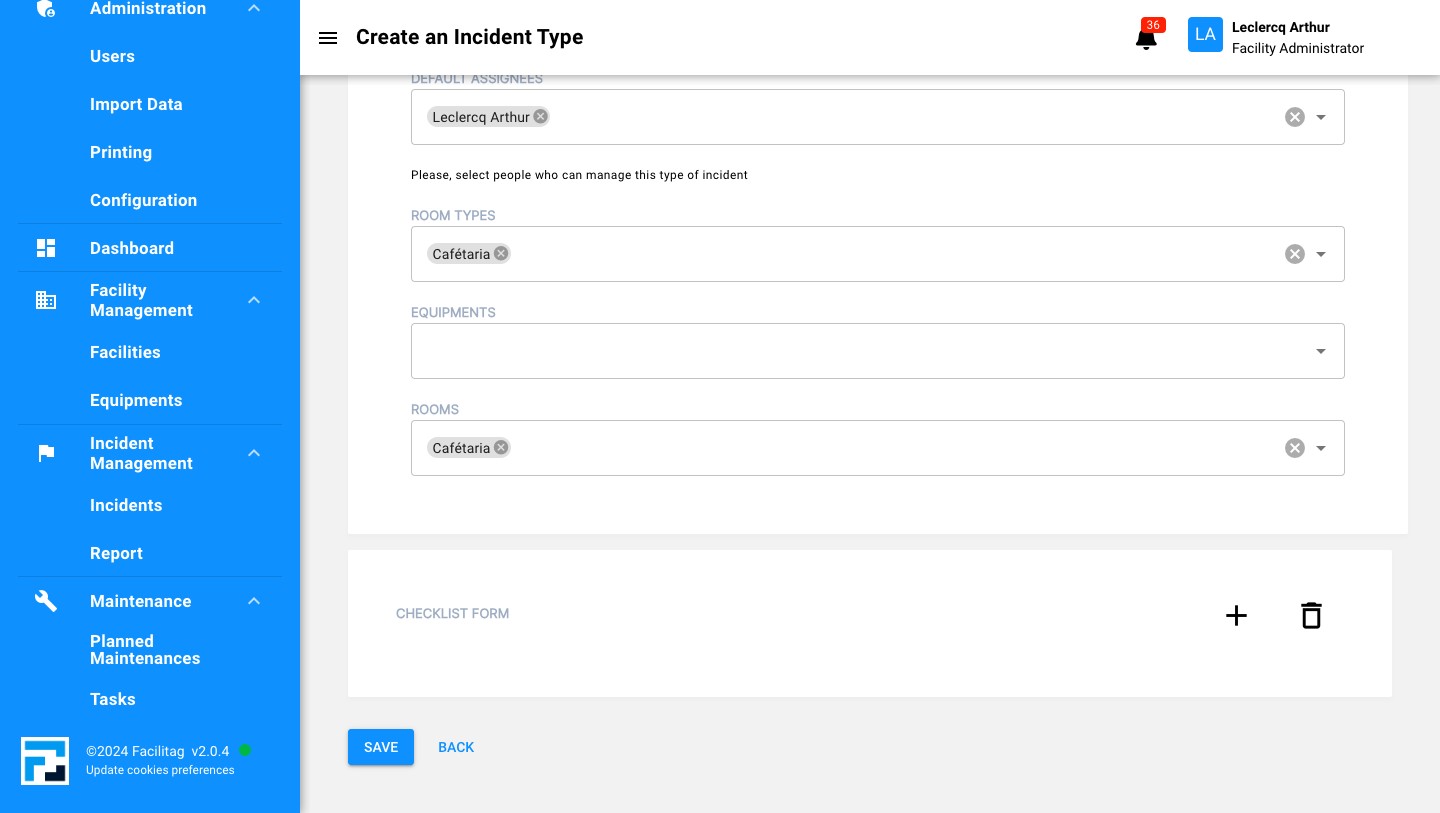Select the Maintenance wrench icon
The height and width of the screenshot is (813, 1440).
click(46, 601)
